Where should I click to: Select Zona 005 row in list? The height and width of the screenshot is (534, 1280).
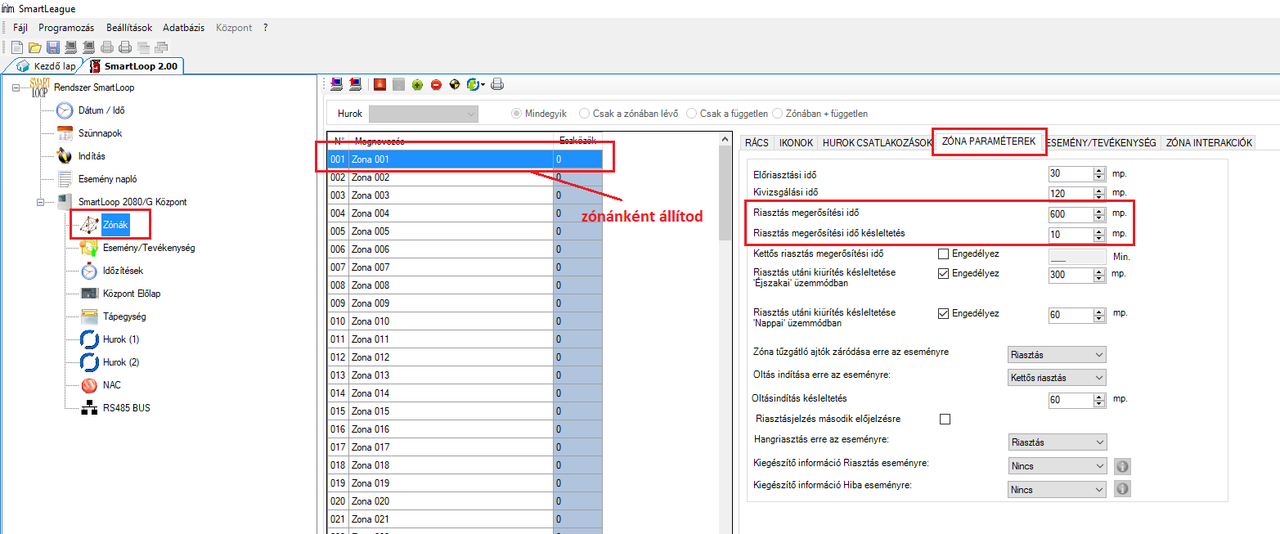point(465,231)
